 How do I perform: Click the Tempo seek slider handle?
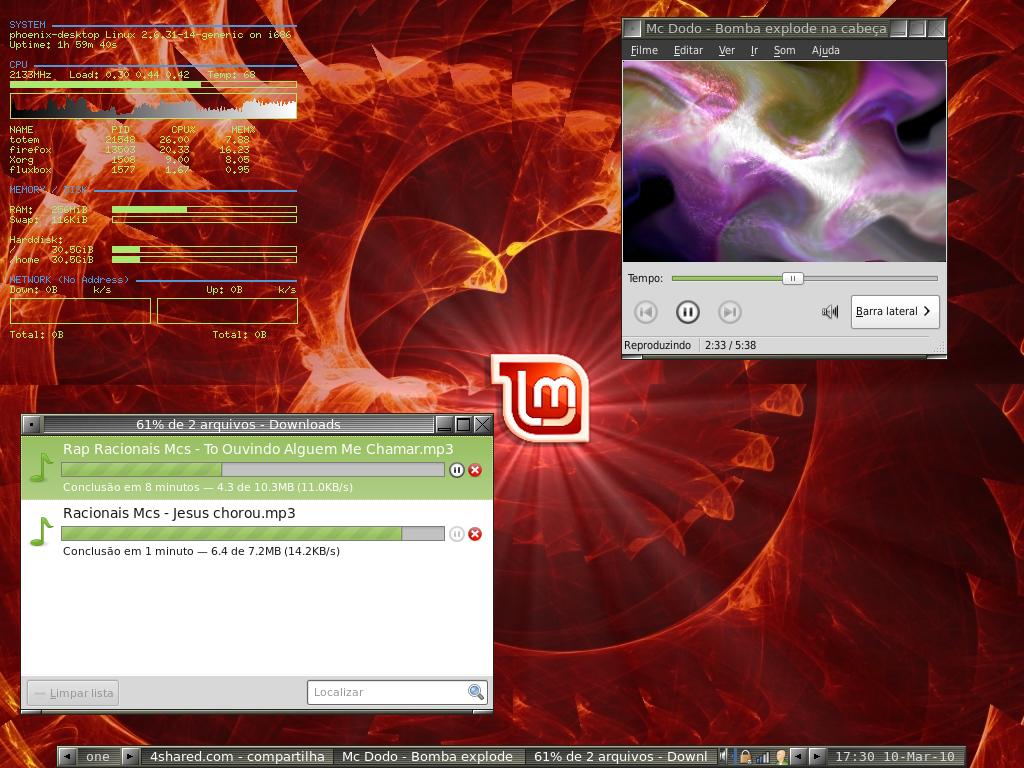[x=792, y=278]
